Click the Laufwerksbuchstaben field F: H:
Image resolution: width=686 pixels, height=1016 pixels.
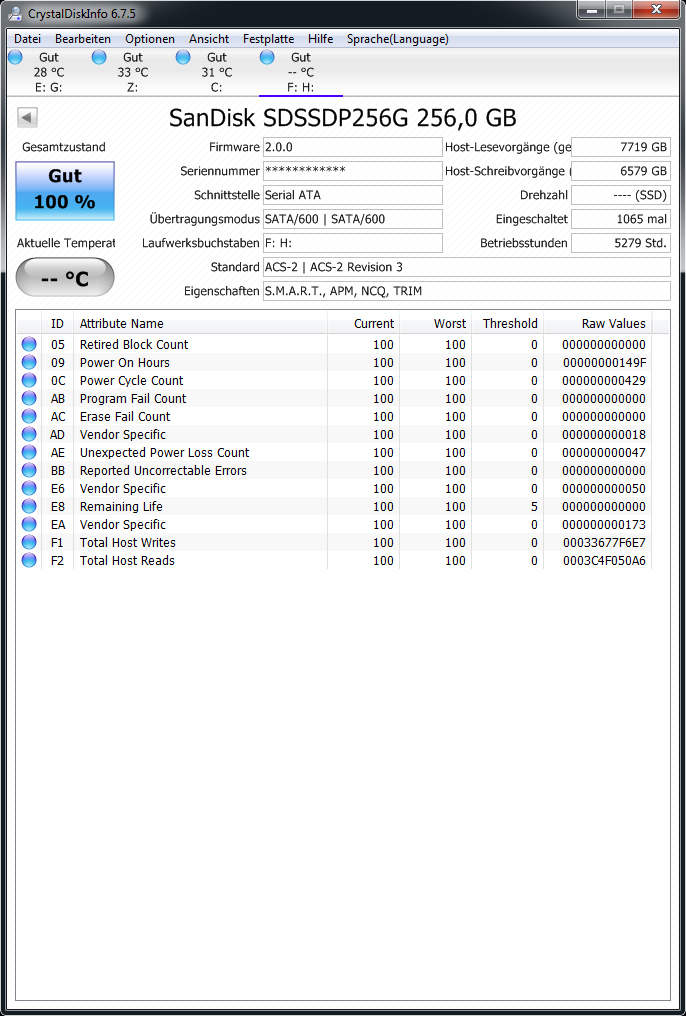coord(352,243)
